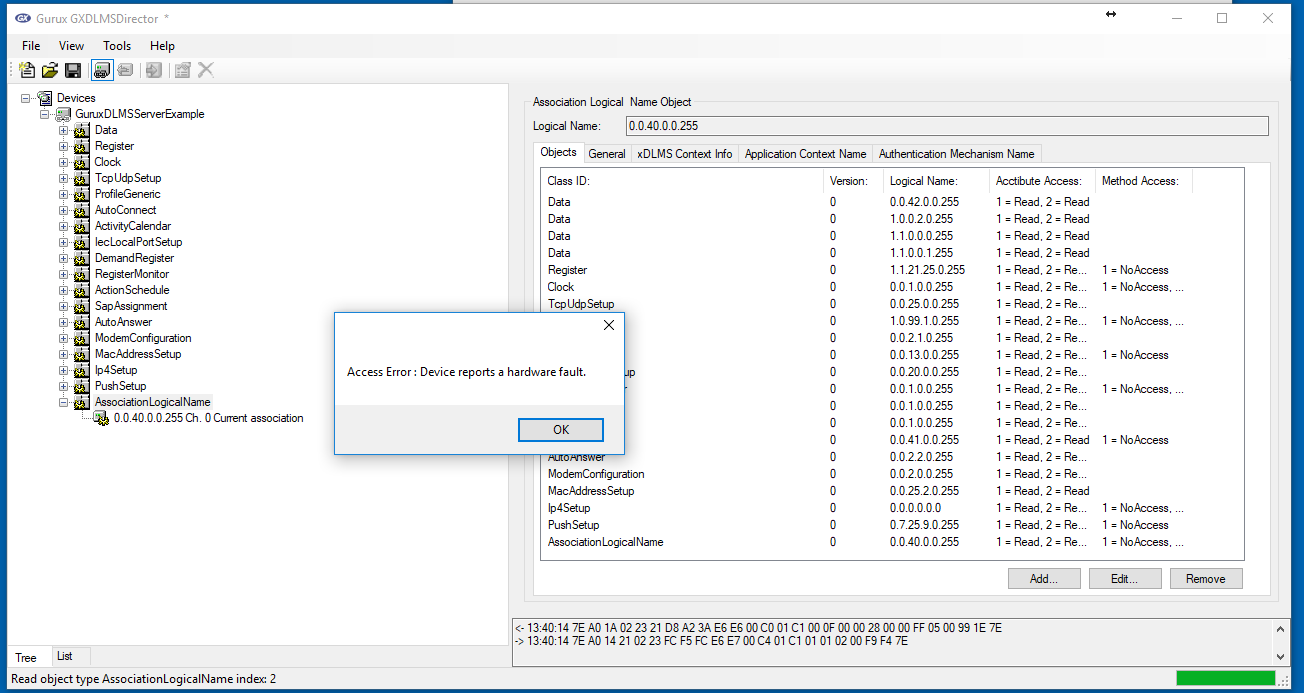Expand the Ip4Setup tree node
Screen dimensions: 1304x693
pos(64,370)
